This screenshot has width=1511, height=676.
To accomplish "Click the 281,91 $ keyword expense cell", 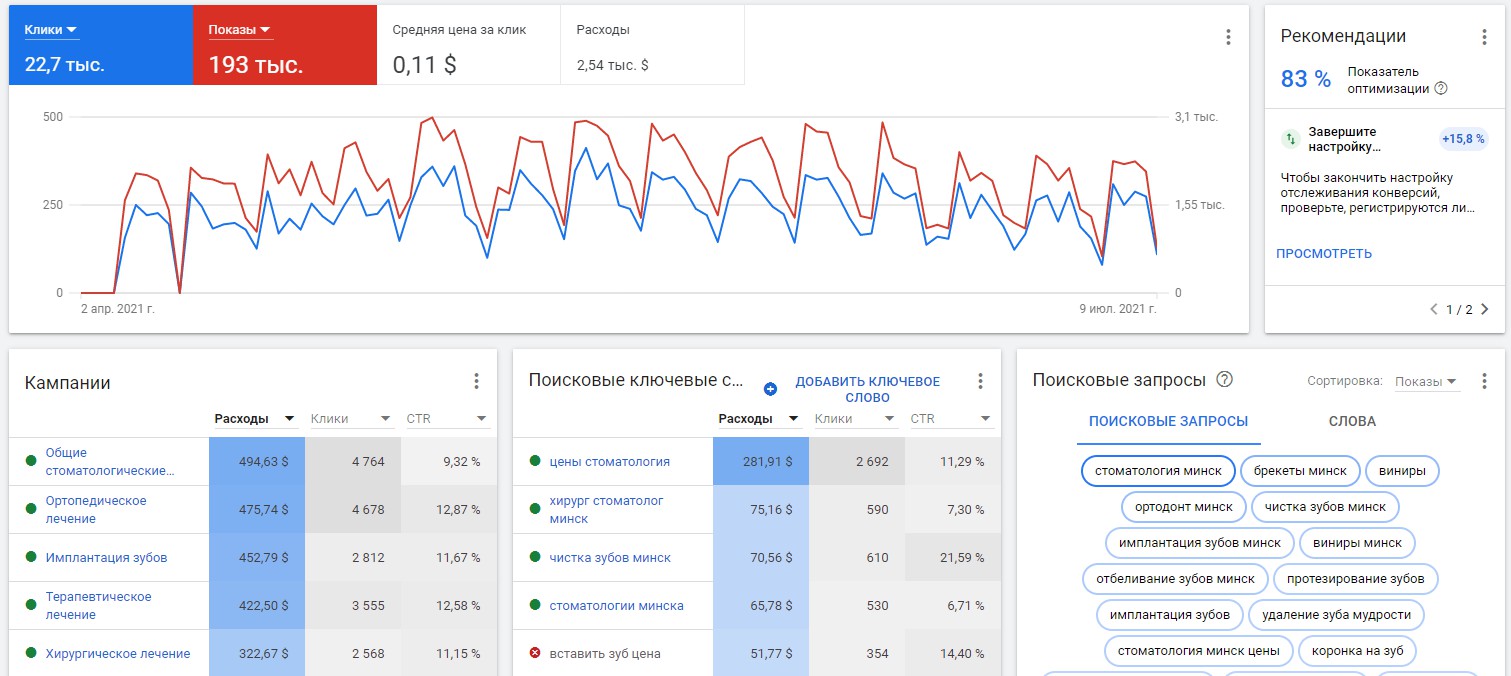I will pyautogui.click(x=760, y=461).
